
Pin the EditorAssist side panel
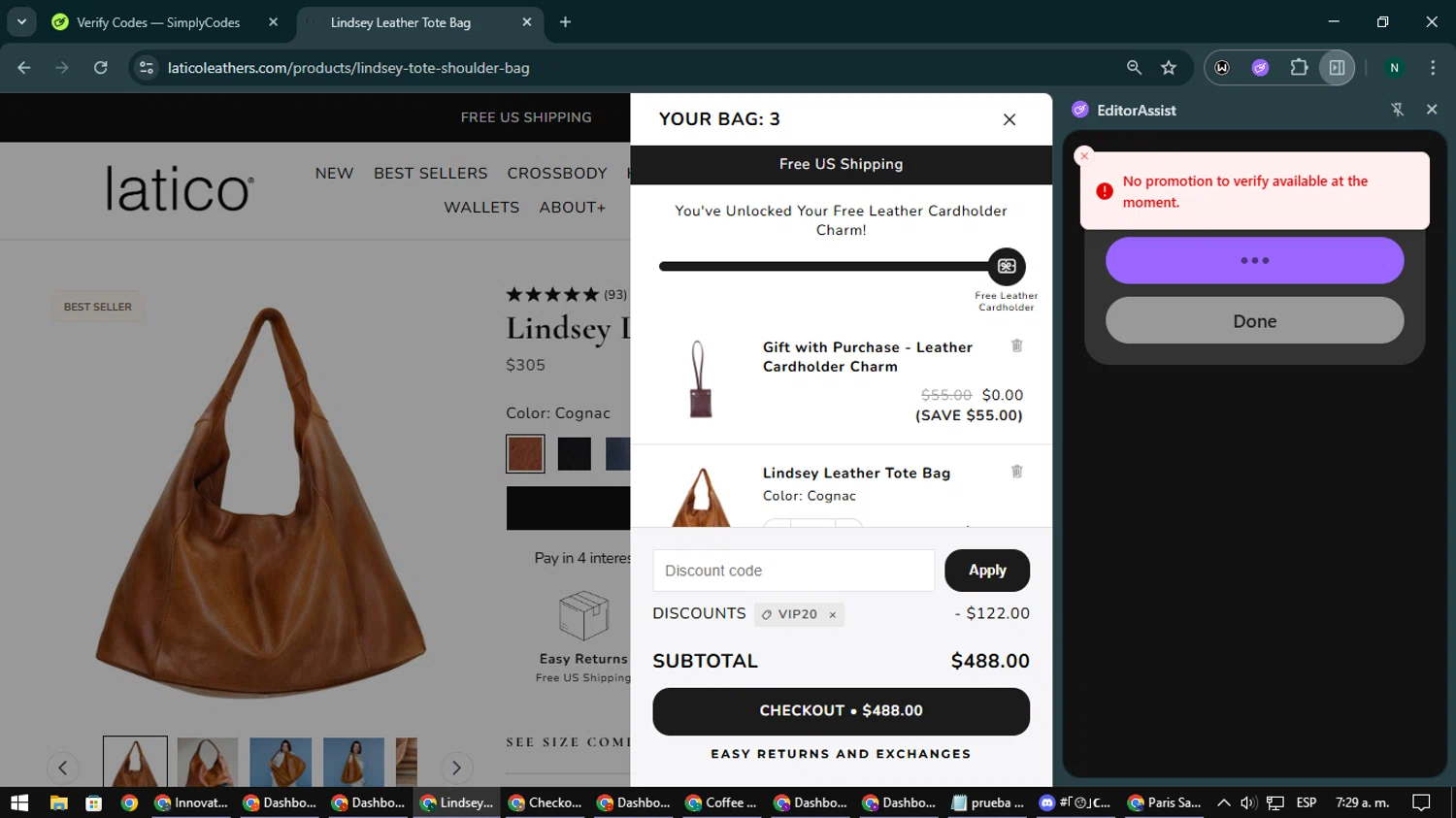[1398, 110]
